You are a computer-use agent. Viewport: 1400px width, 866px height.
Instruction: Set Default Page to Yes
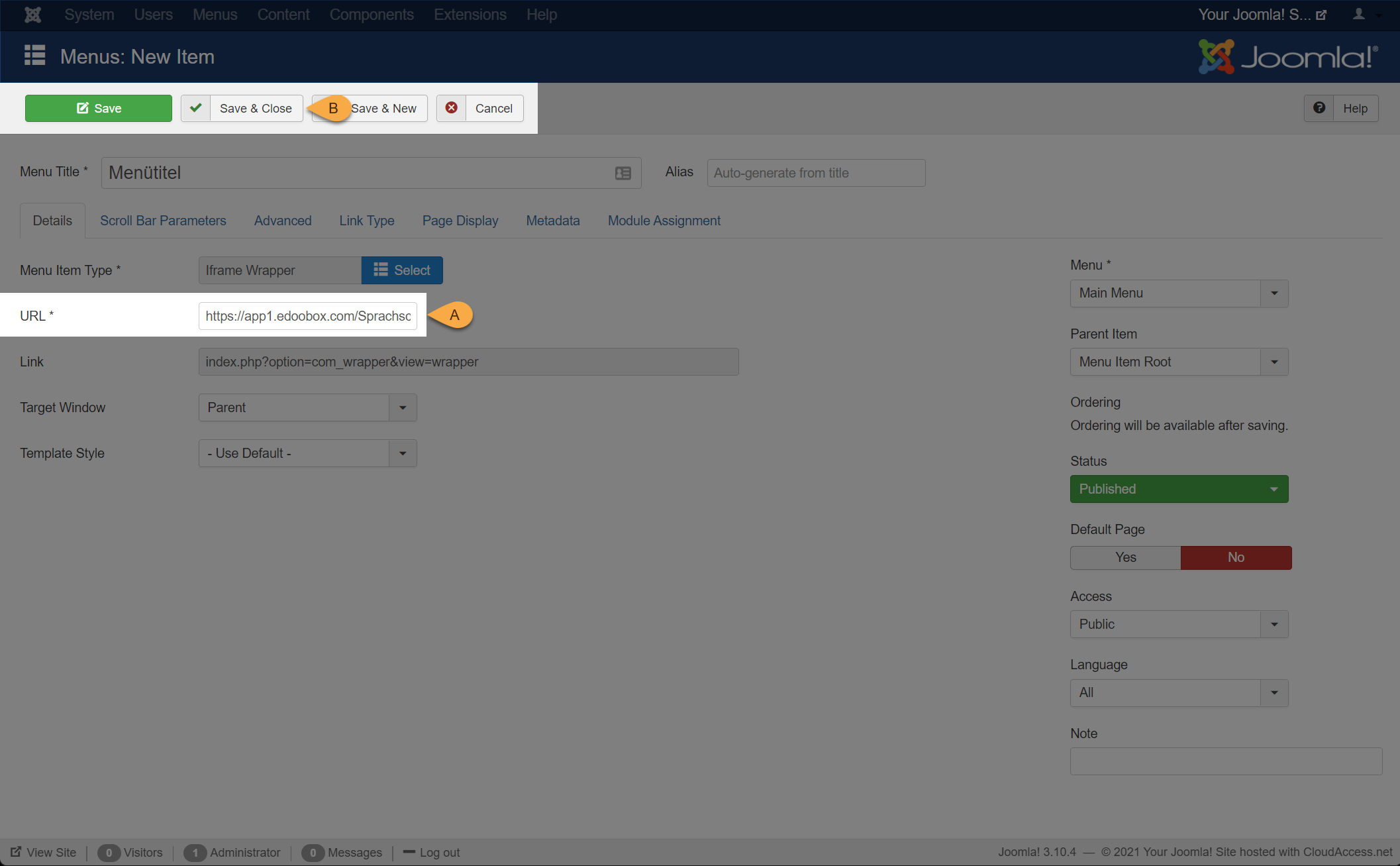pos(1125,557)
